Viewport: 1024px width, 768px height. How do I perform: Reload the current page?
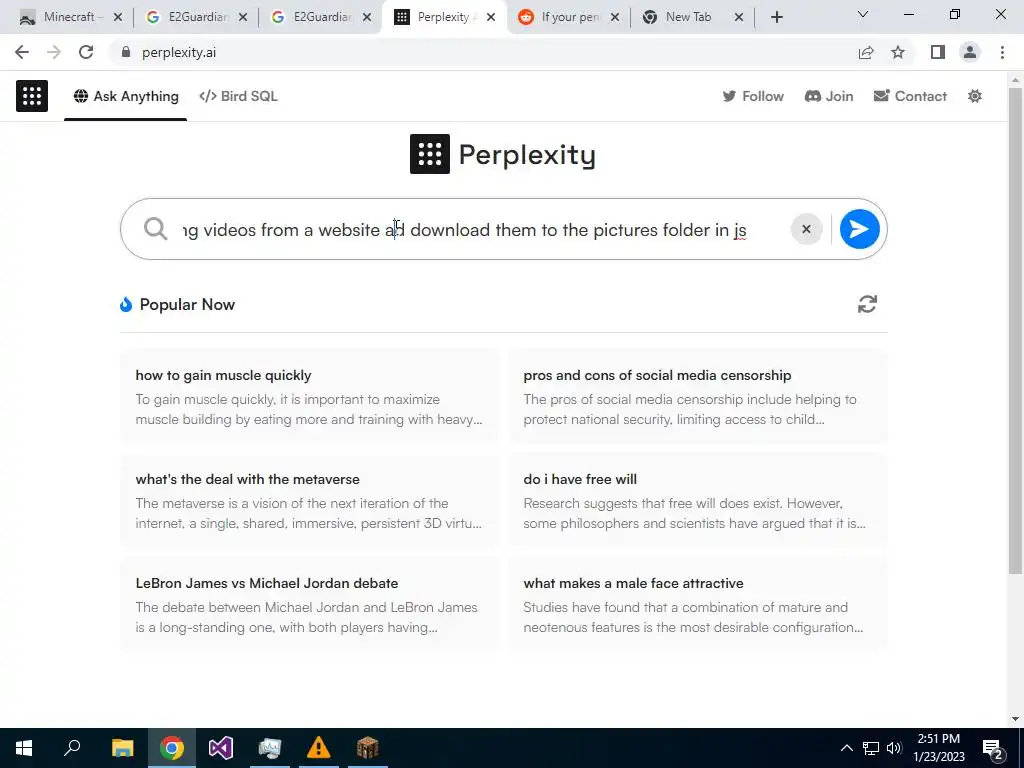click(86, 52)
